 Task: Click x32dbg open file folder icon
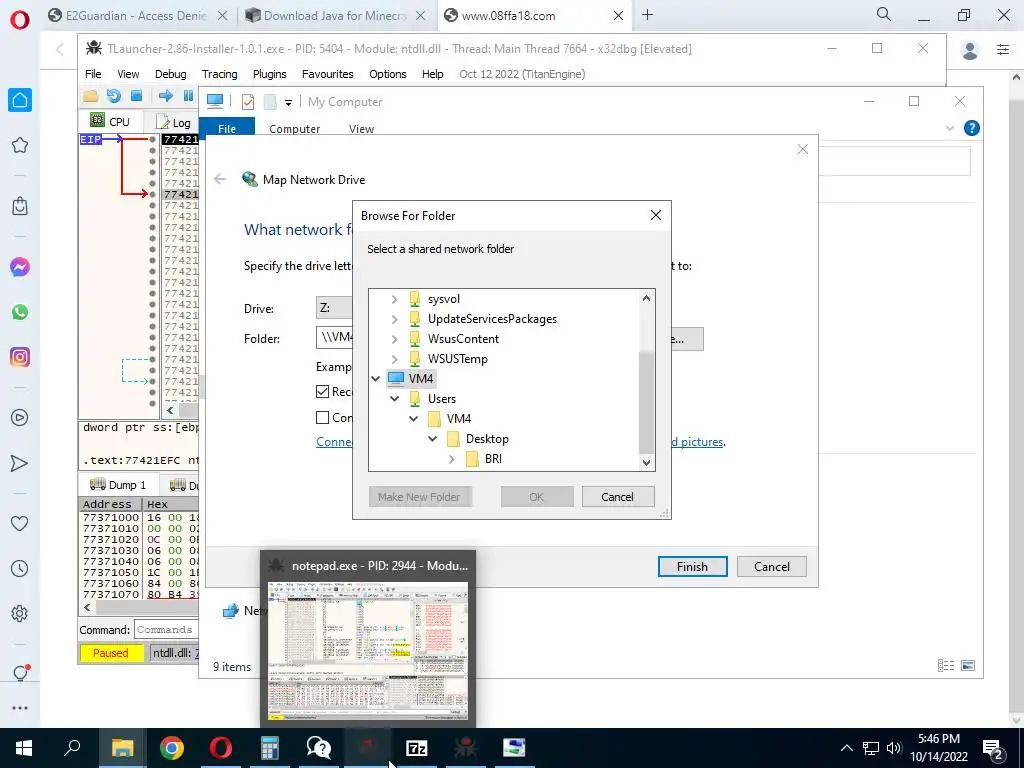coord(91,96)
